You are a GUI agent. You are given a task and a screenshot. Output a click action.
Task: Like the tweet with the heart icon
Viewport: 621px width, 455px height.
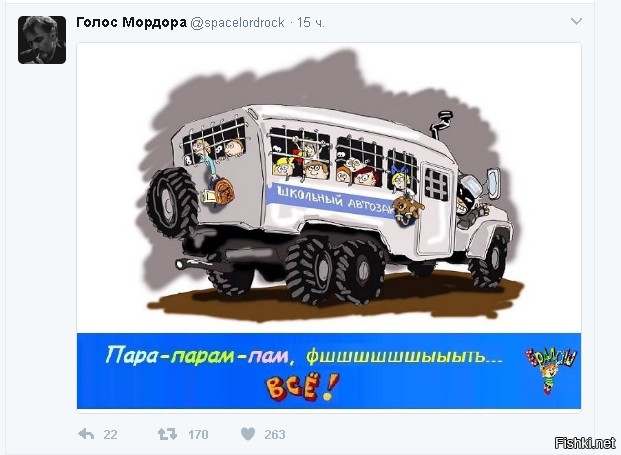tap(248, 434)
